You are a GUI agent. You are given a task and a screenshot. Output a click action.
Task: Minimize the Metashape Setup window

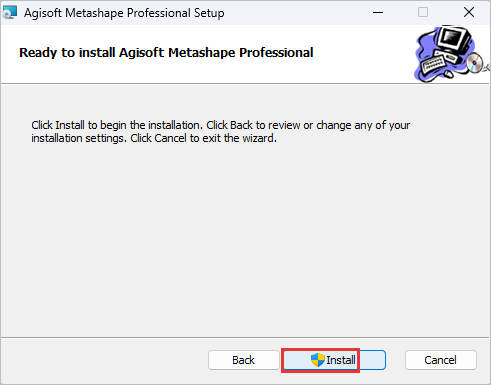[x=378, y=12]
